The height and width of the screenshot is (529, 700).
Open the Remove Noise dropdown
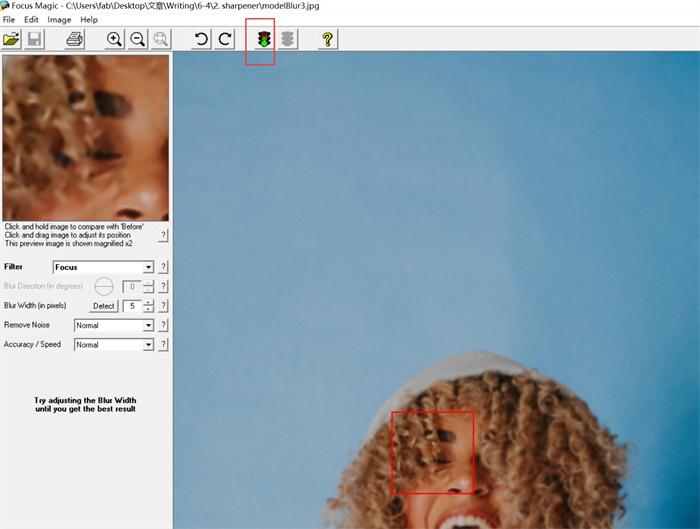(114, 325)
